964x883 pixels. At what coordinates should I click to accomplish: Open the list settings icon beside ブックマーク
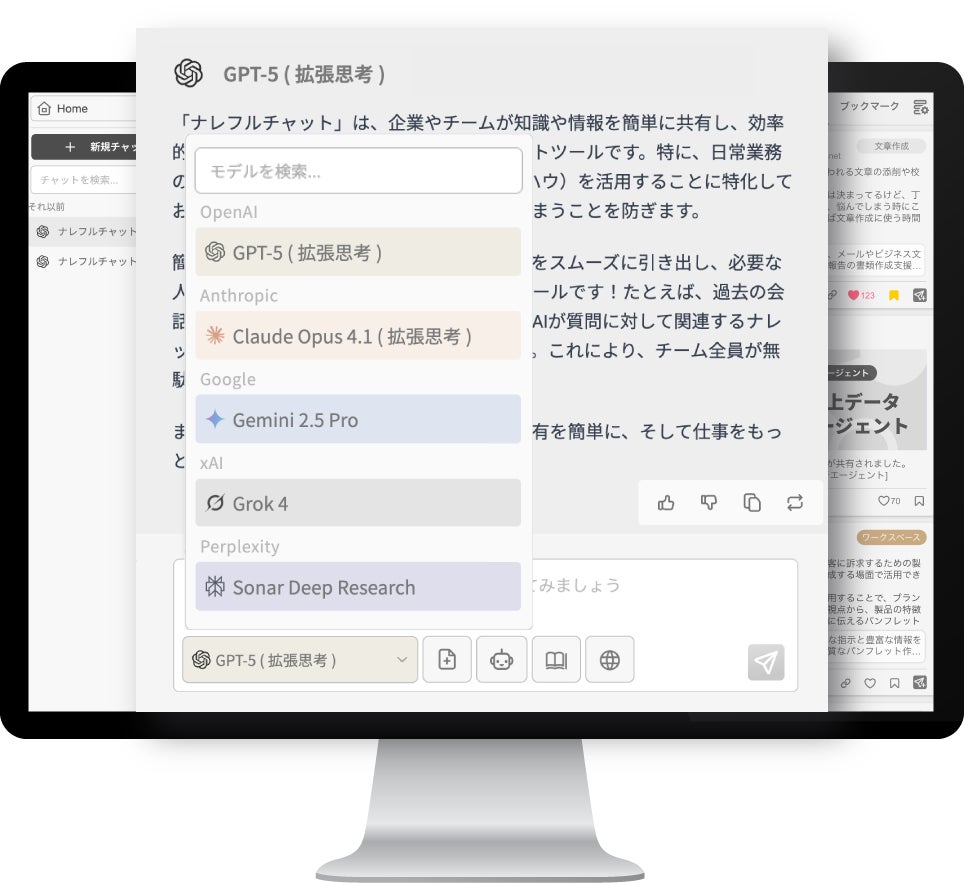pyautogui.click(x=920, y=107)
